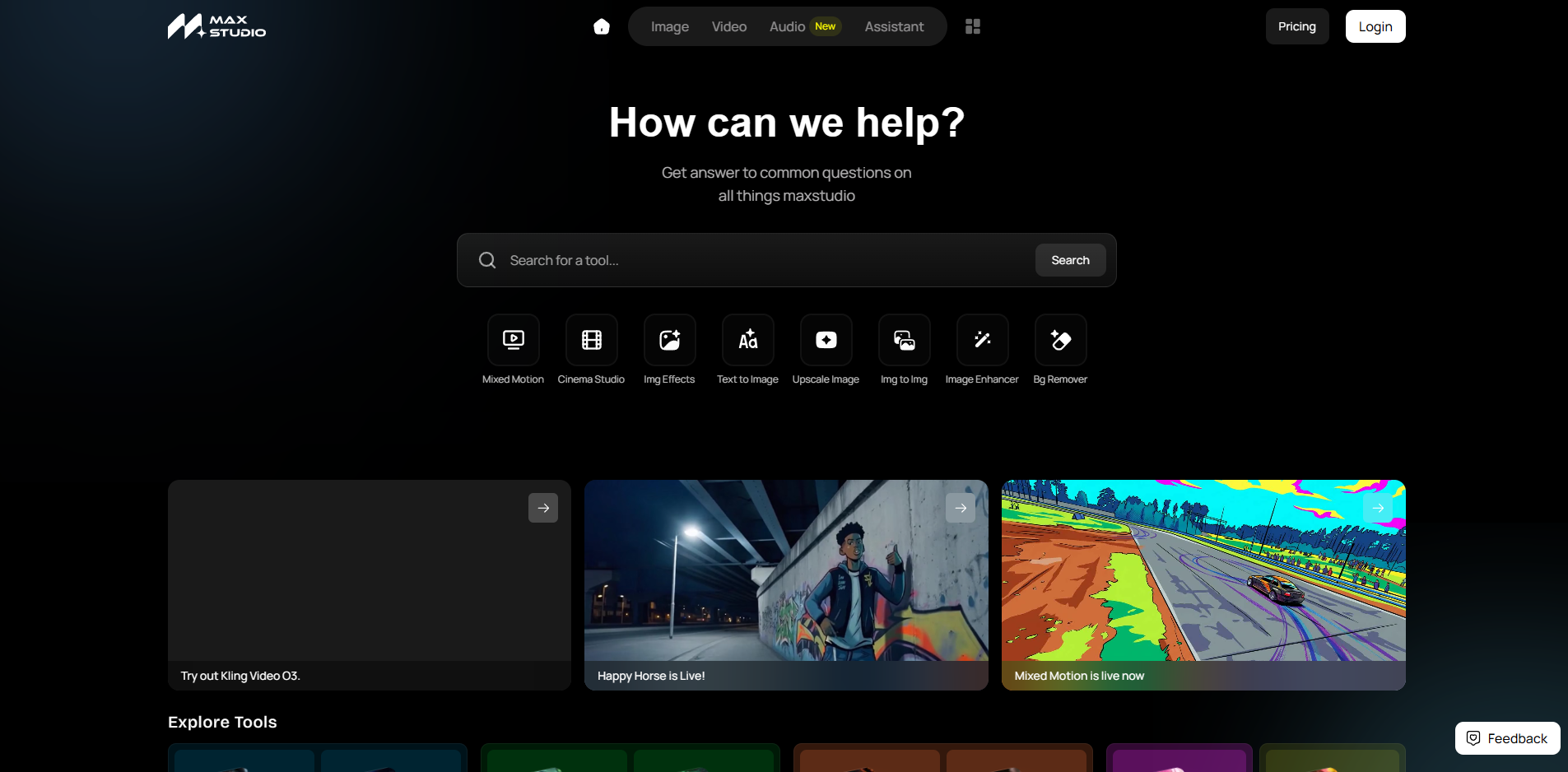Select the Img Effects tool icon
Screen dimensions: 1568x772
pyautogui.click(x=670, y=340)
